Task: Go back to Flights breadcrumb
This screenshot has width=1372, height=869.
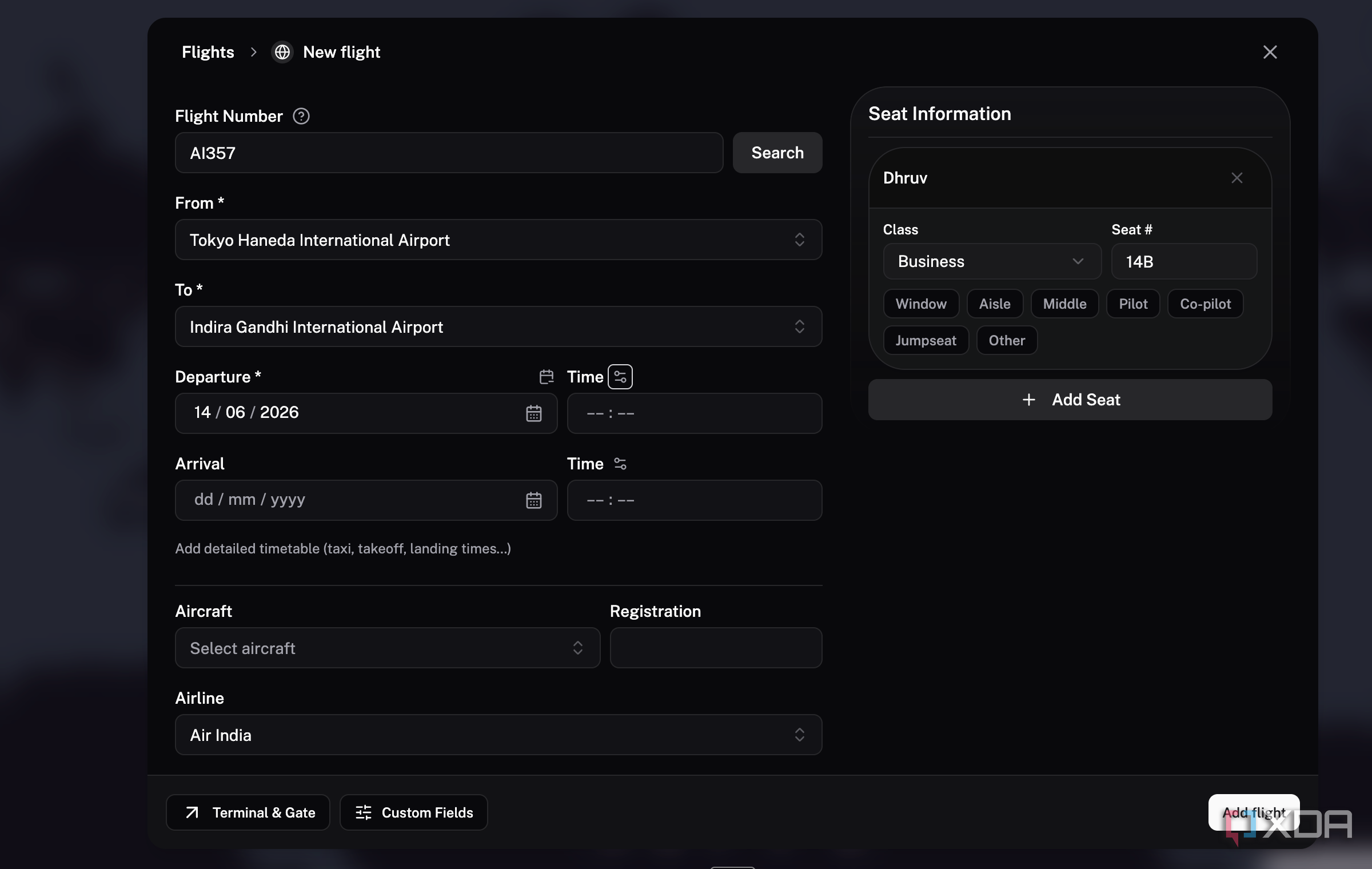Action: point(208,52)
